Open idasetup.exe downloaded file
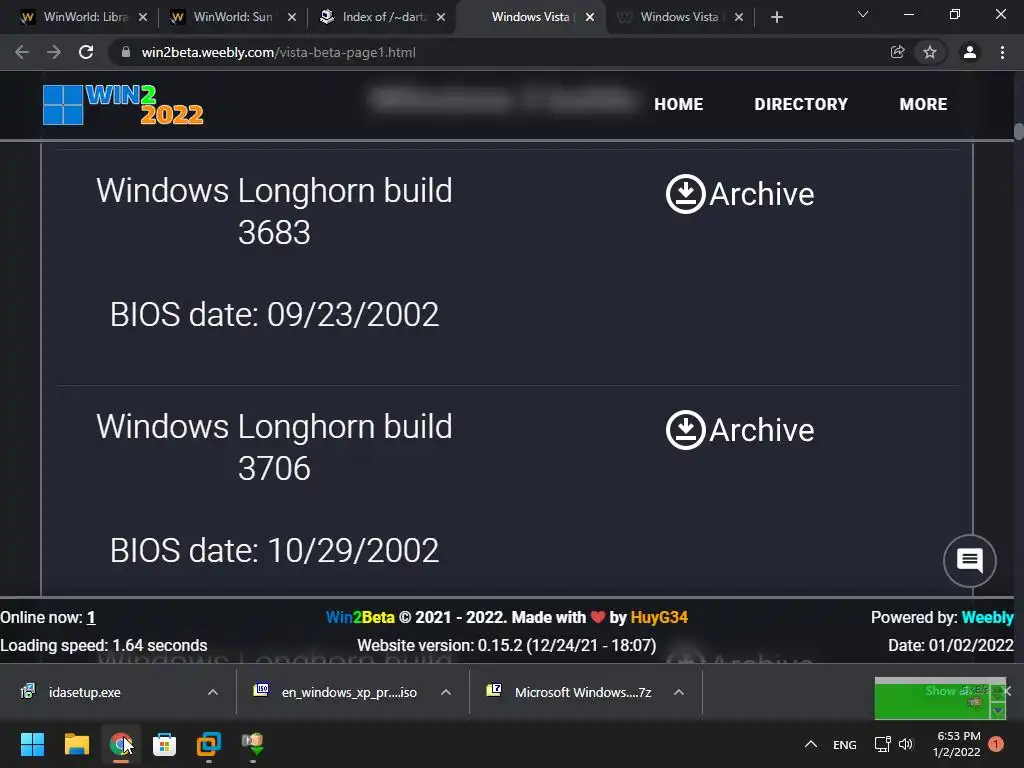Image resolution: width=1024 pixels, height=768 pixels. (84, 692)
